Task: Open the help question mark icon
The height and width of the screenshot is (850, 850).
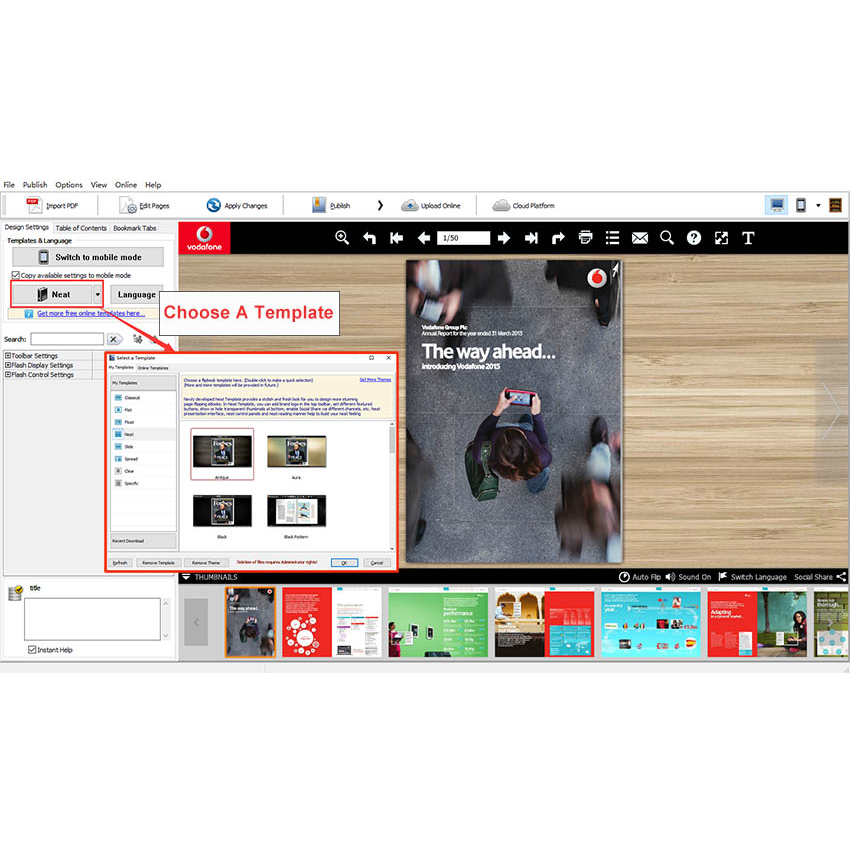Action: (694, 238)
